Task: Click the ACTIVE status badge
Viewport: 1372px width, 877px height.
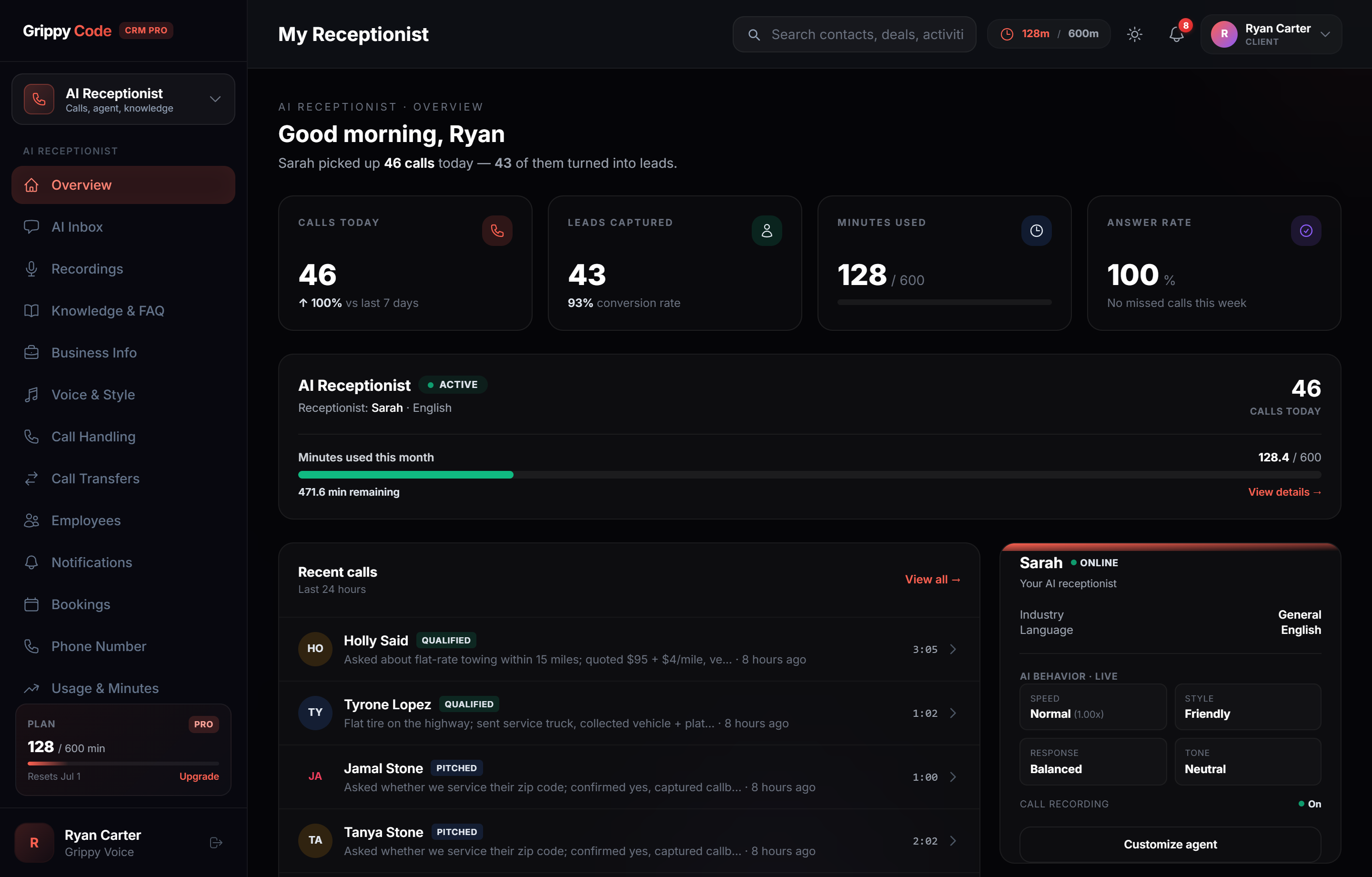Action: point(453,384)
